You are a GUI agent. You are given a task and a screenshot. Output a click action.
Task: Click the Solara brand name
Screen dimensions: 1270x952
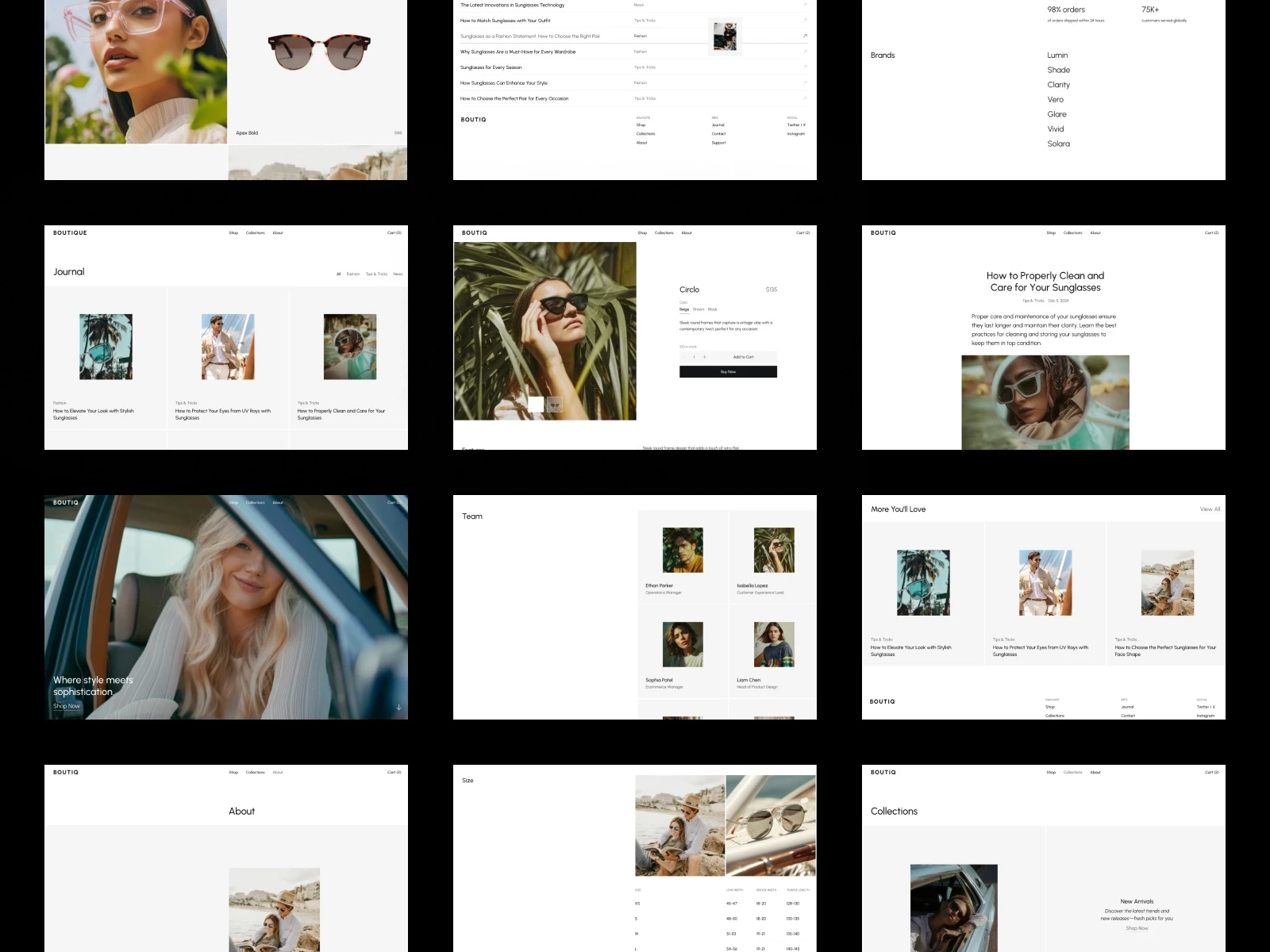click(x=1059, y=144)
